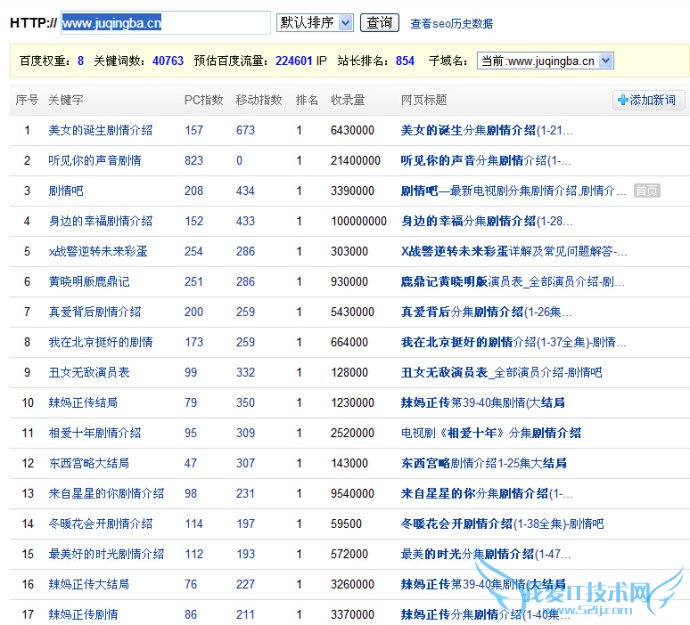Click the 百度权重 value 8
Screen dimensions: 690x625
coord(80,61)
